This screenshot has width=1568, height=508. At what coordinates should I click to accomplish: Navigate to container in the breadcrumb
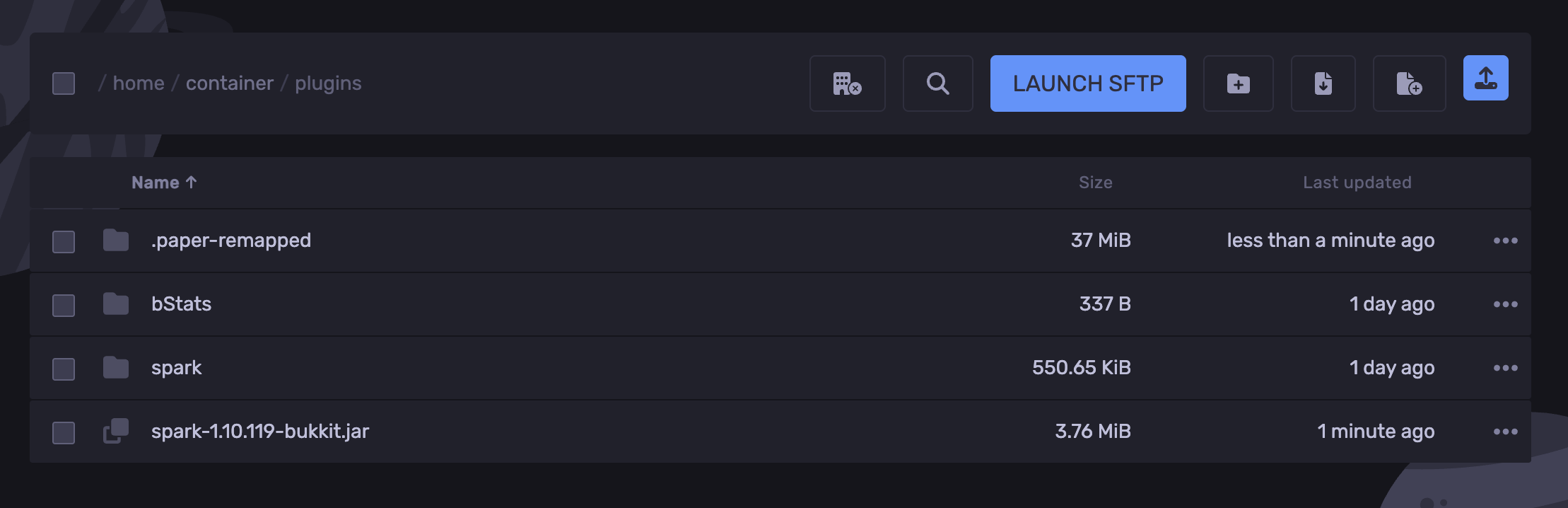[x=229, y=83]
